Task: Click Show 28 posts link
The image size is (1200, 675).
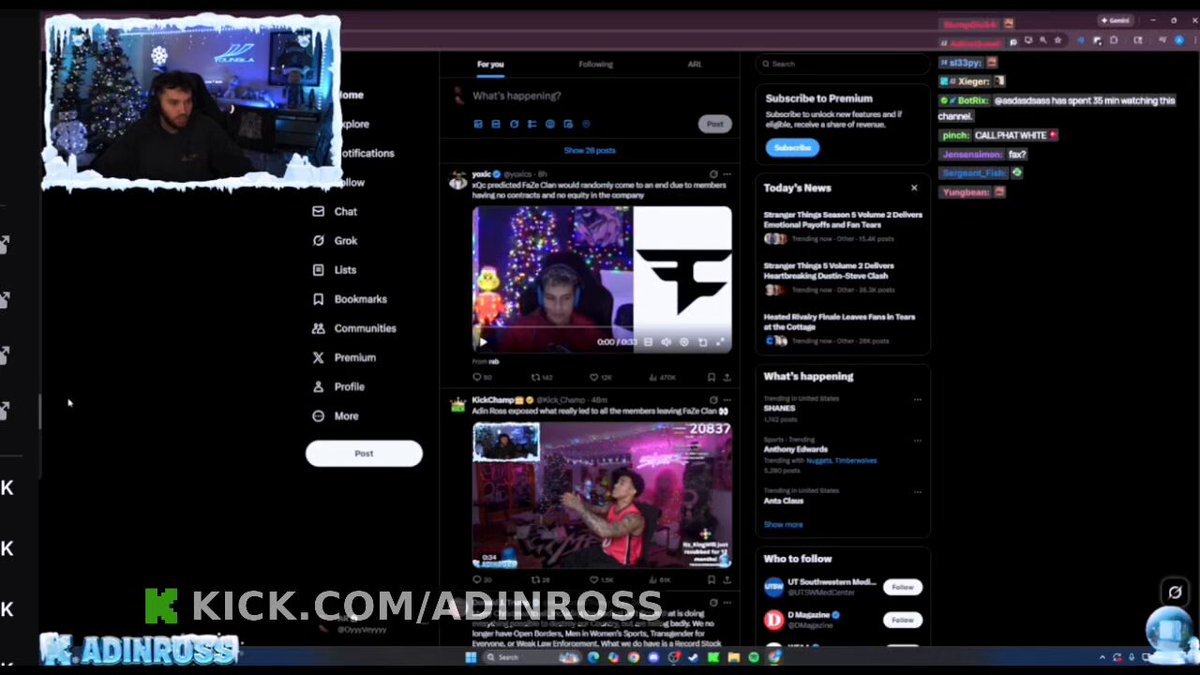Action: click(590, 151)
